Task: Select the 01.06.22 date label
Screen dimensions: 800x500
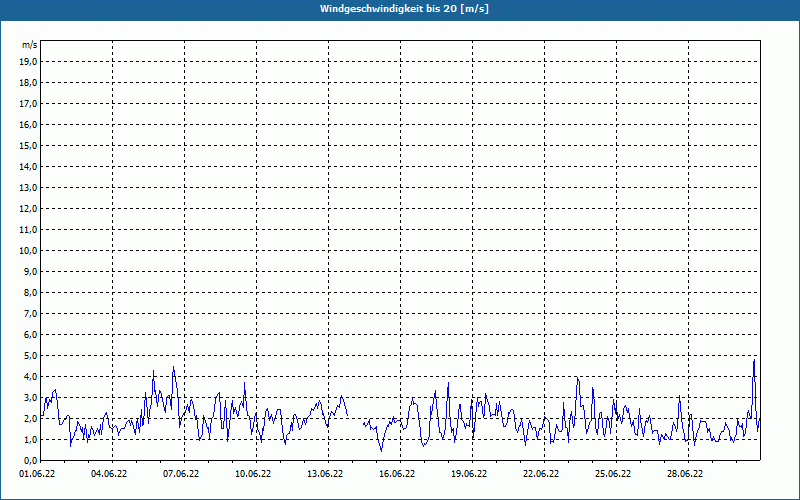Action: tap(37, 474)
